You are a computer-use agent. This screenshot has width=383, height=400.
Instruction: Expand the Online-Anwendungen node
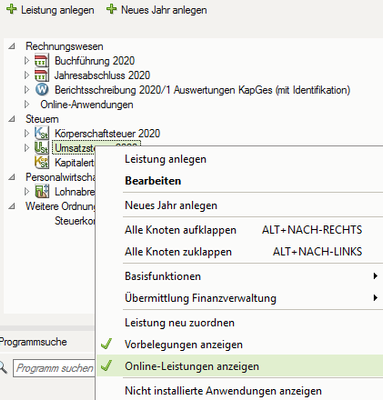pyautogui.click(x=27, y=104)
